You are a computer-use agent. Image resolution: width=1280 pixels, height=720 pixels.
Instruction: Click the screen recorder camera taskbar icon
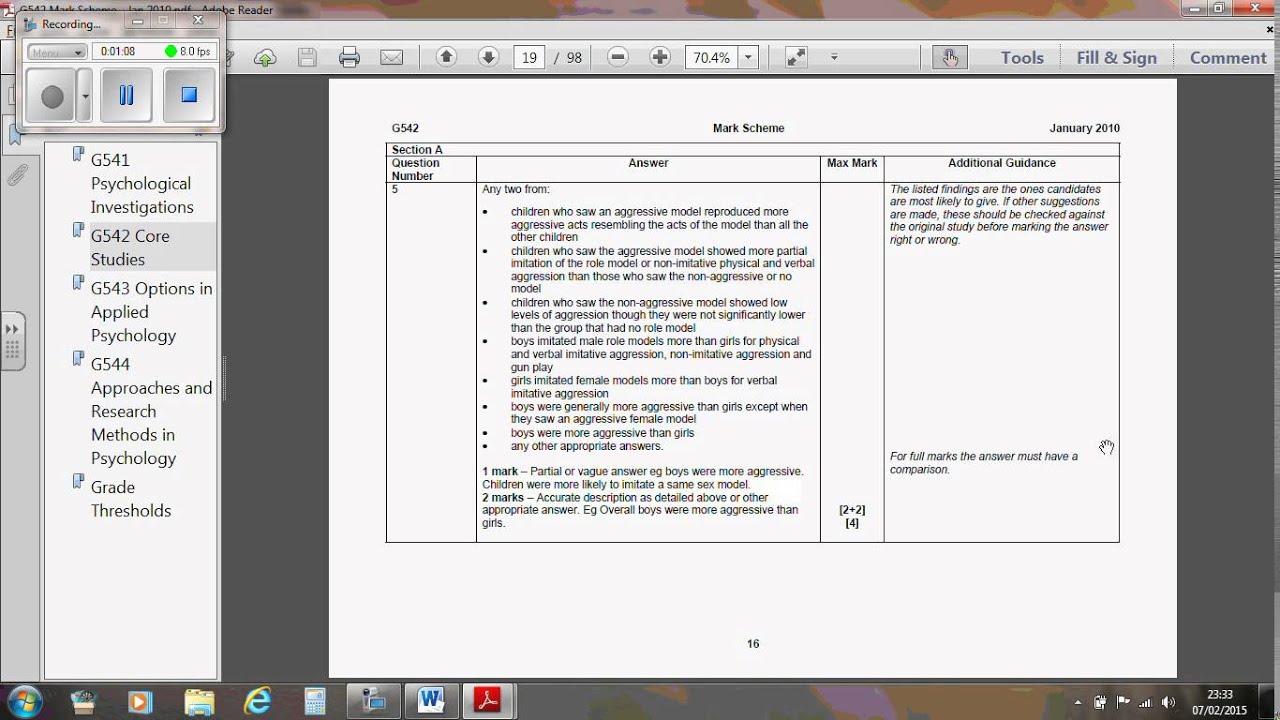click(373, 700)
